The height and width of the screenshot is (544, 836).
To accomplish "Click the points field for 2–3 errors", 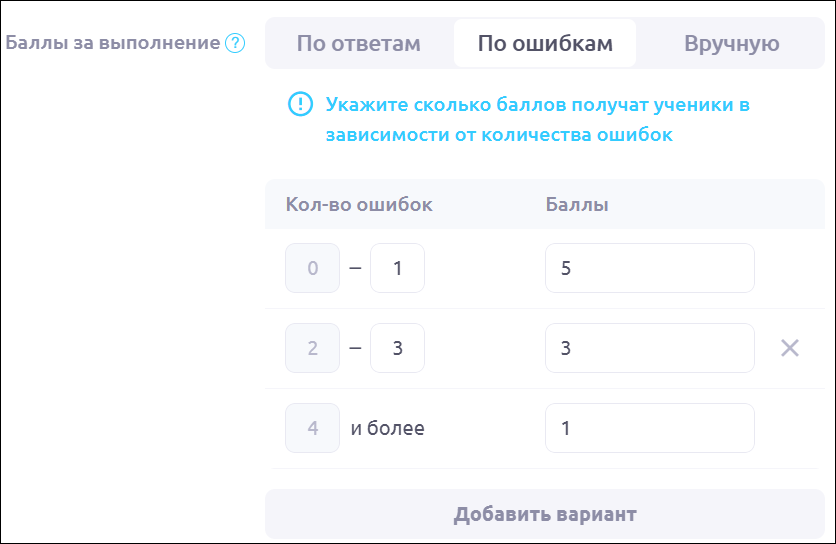I will [x=649, y=348].
